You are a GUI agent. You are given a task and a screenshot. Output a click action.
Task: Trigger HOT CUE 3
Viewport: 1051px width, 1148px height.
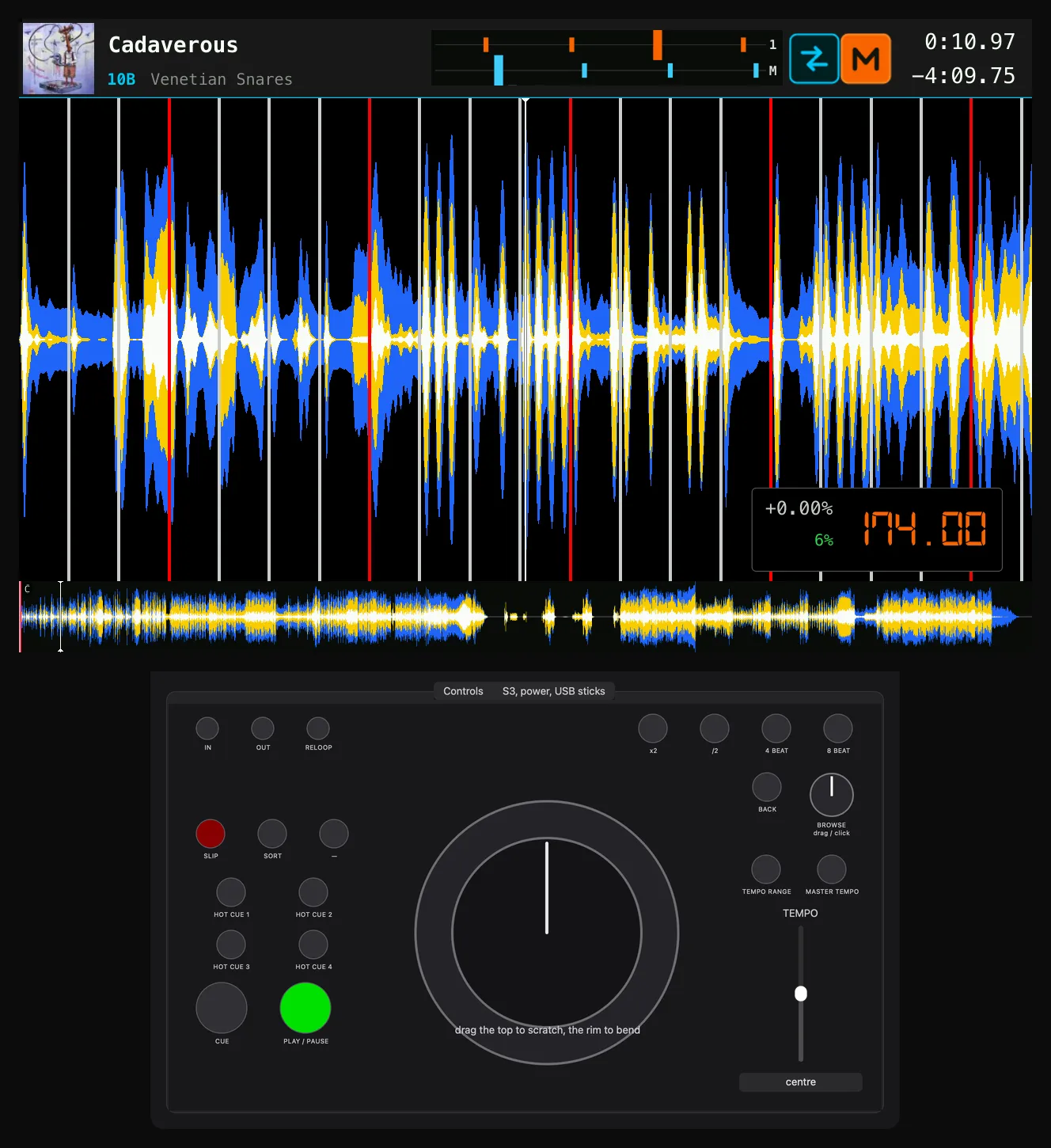click(231, 945)
